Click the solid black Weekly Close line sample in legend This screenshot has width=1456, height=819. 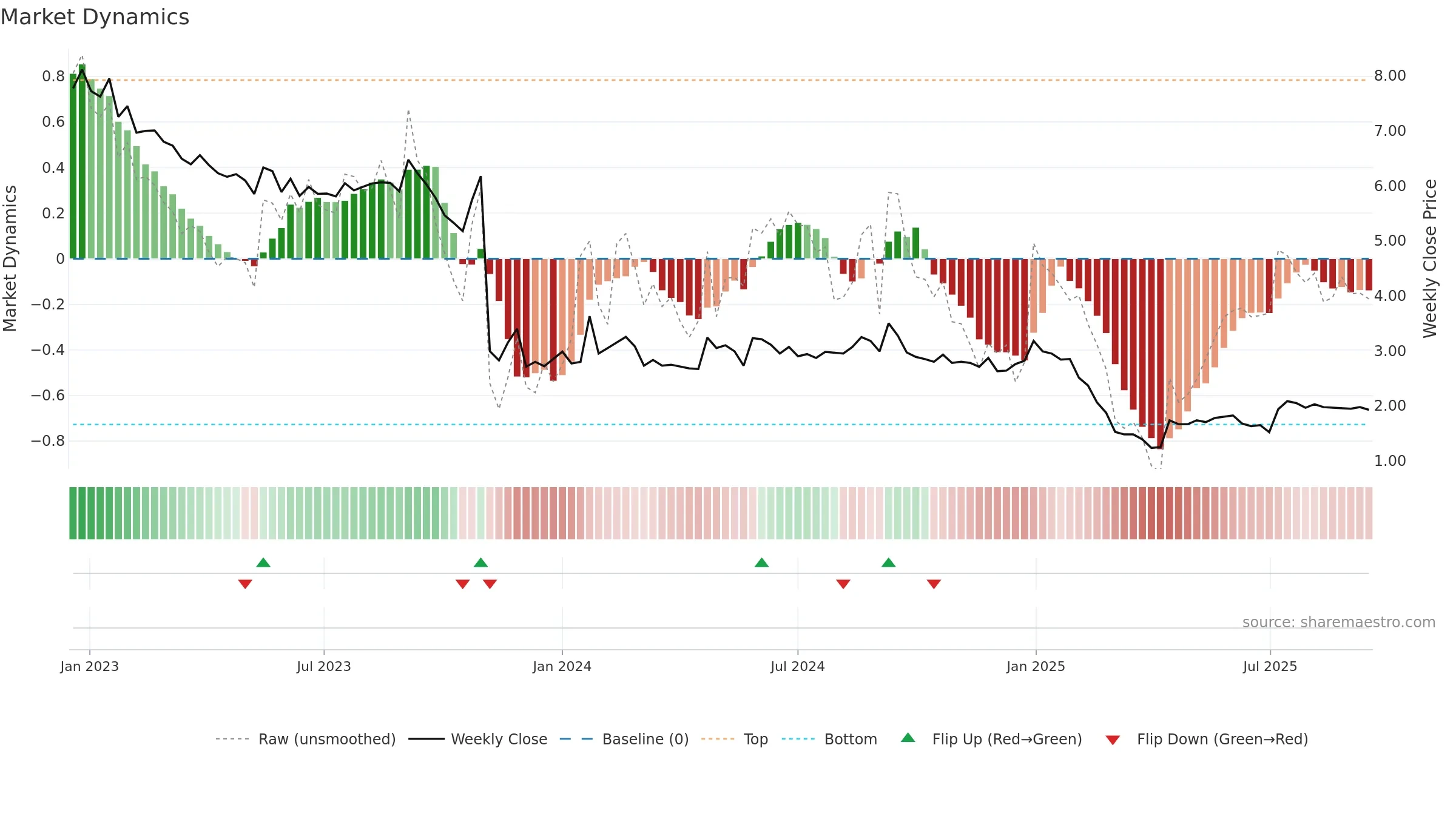[426, 739]
